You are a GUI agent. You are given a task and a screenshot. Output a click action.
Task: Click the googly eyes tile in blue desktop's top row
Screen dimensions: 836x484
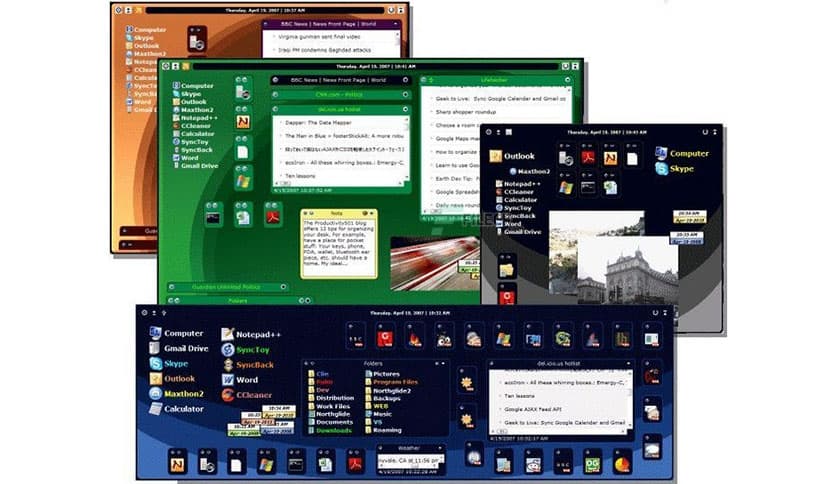444,337
